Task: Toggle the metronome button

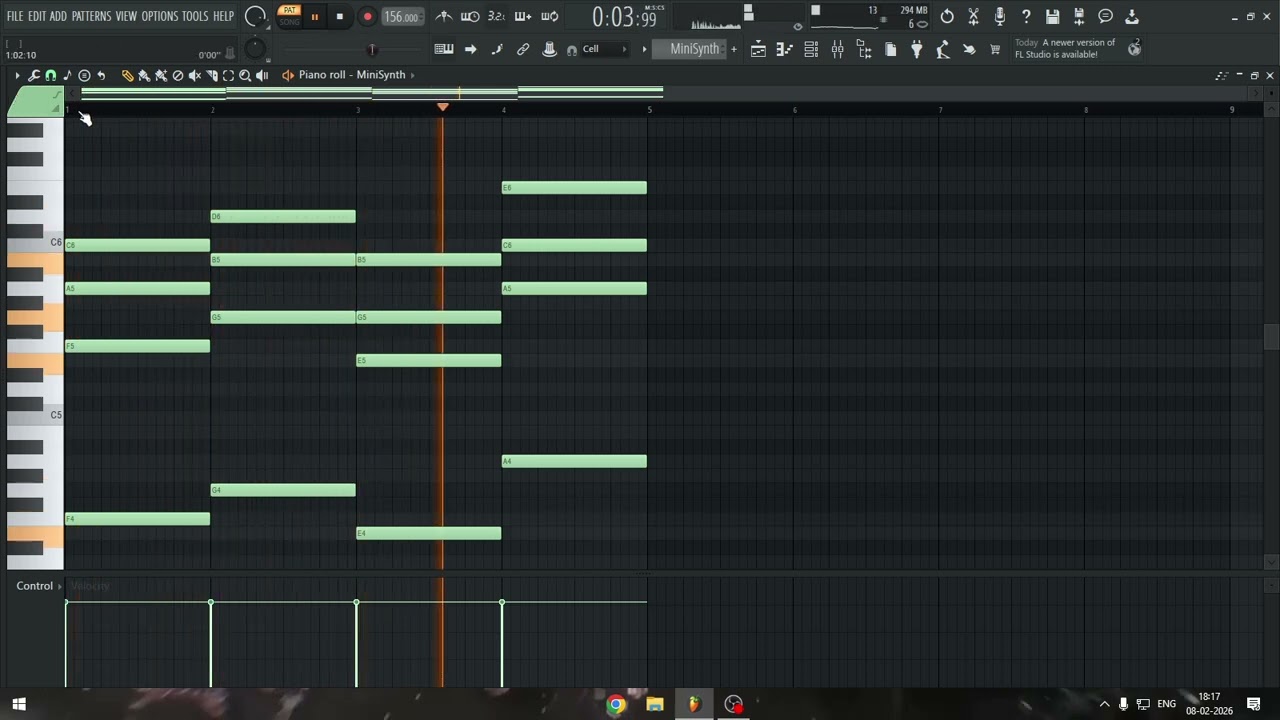Action: click(444, 16)
